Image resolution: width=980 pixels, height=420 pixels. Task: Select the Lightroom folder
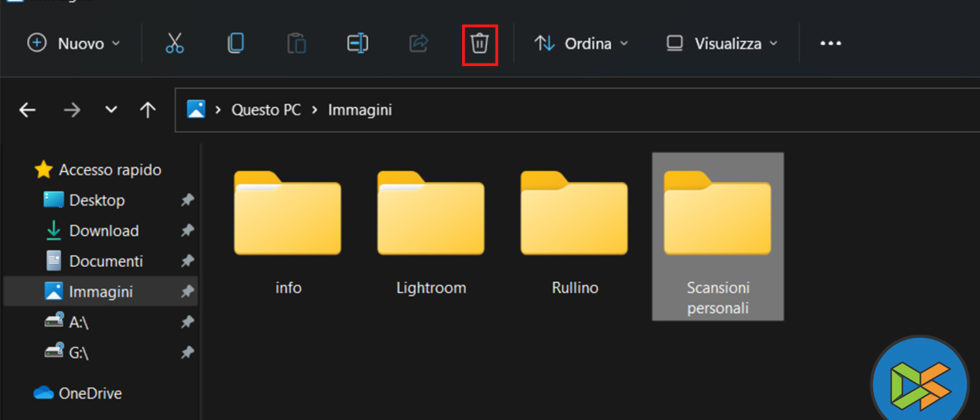(x=431, y=213)
